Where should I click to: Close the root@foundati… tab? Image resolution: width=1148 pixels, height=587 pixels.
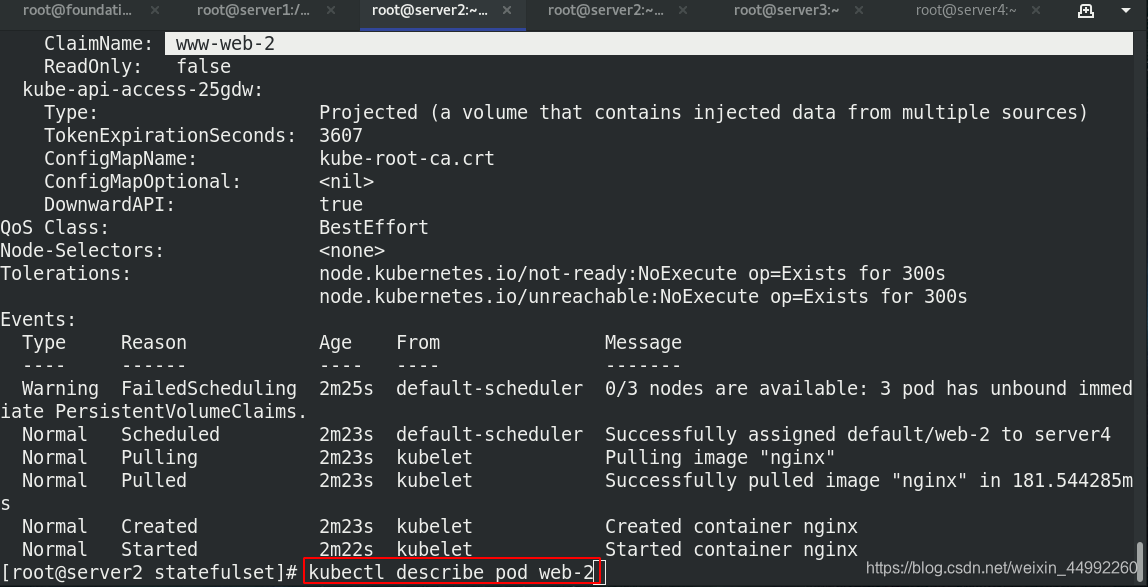coord(154,10)
